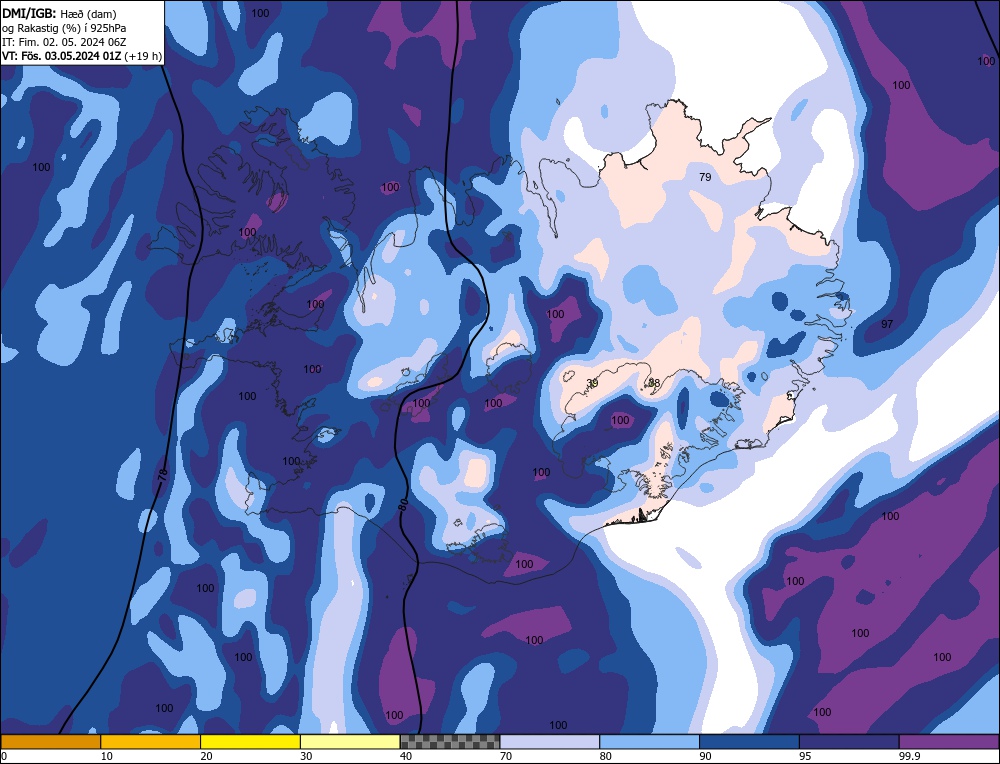Click the light blue 80–90 legend swatch
The width and height of the screenshot is (1000, 764).
(649, 742)
